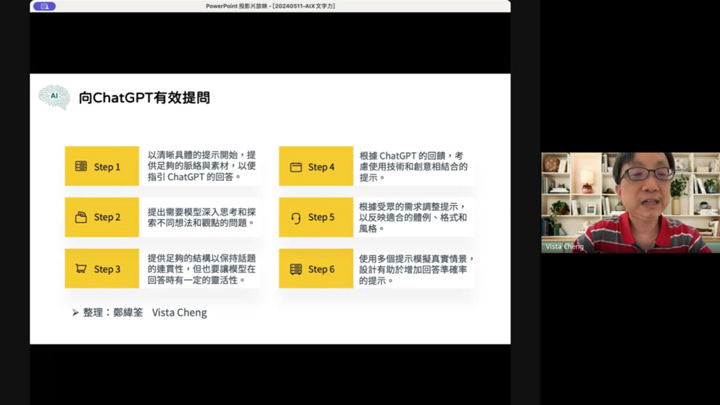This screenshot has height=405, width=720.
Task: Click the PowerPoint slideshow window title text
Action: point(270,6)
